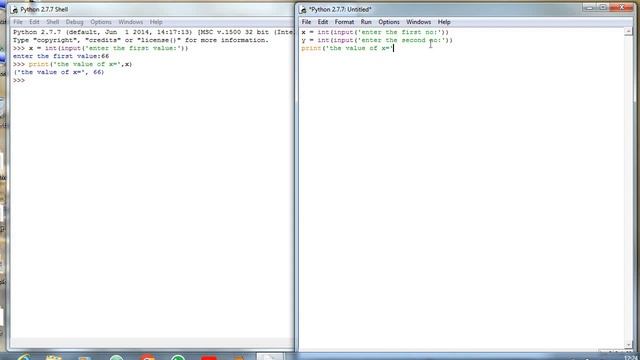Image resolution: width=640 pixels, height=360 pixels.
Task: Click 'Python 2.7.7 Shell' title text
Action: coord(44,9)
